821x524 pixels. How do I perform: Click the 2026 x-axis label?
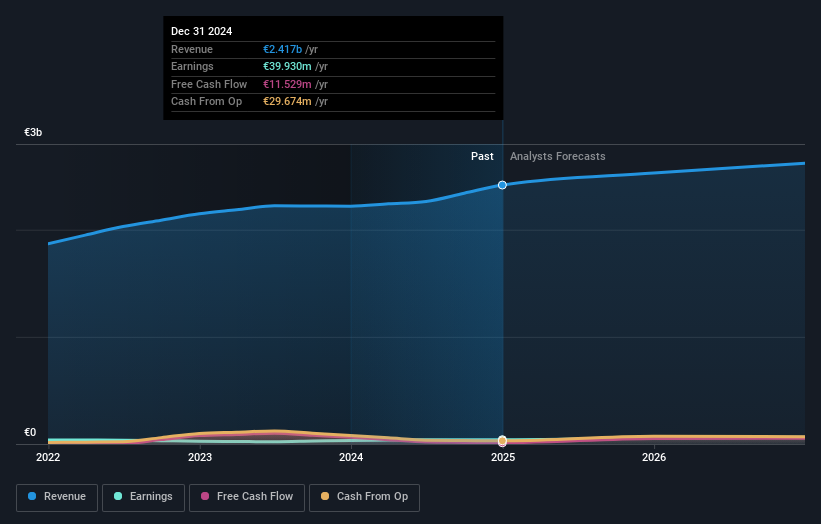[x=654, y=457]
